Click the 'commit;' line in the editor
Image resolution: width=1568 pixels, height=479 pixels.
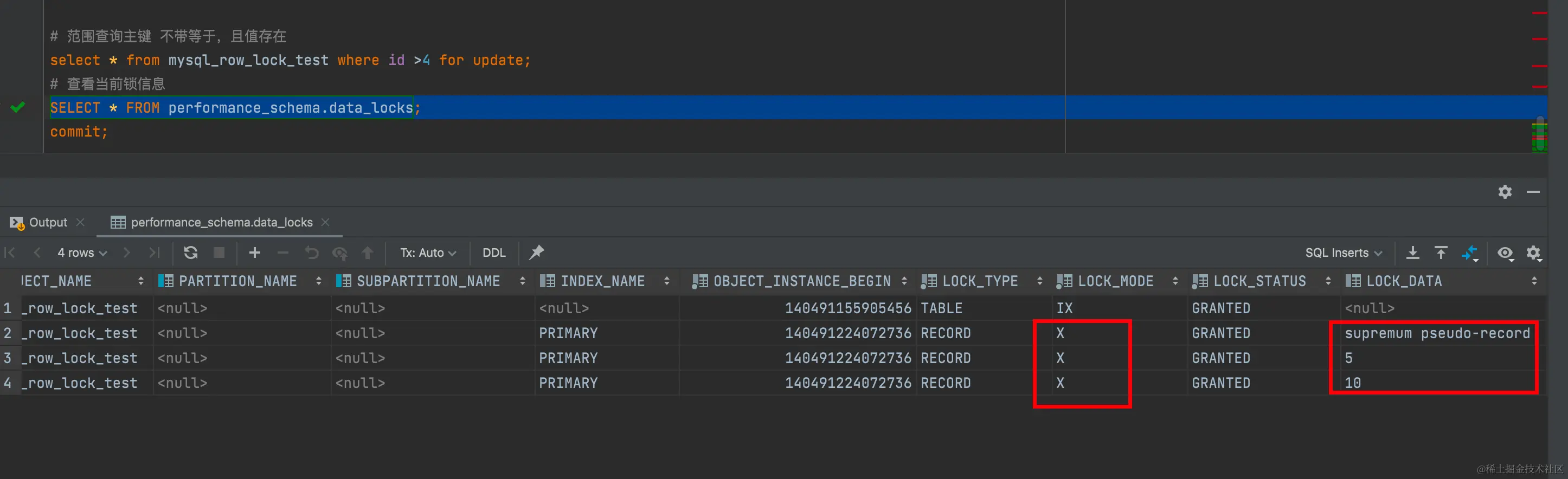(79, 132)
